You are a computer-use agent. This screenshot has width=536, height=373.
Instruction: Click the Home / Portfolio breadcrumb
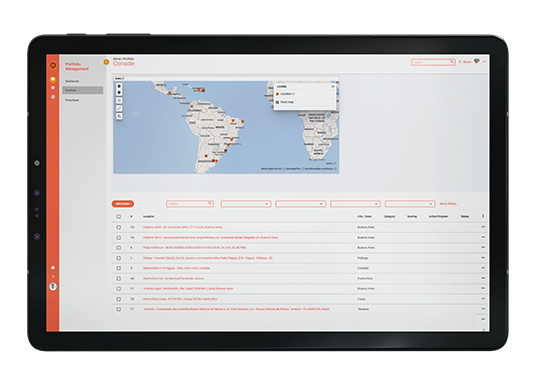[123, 59]
